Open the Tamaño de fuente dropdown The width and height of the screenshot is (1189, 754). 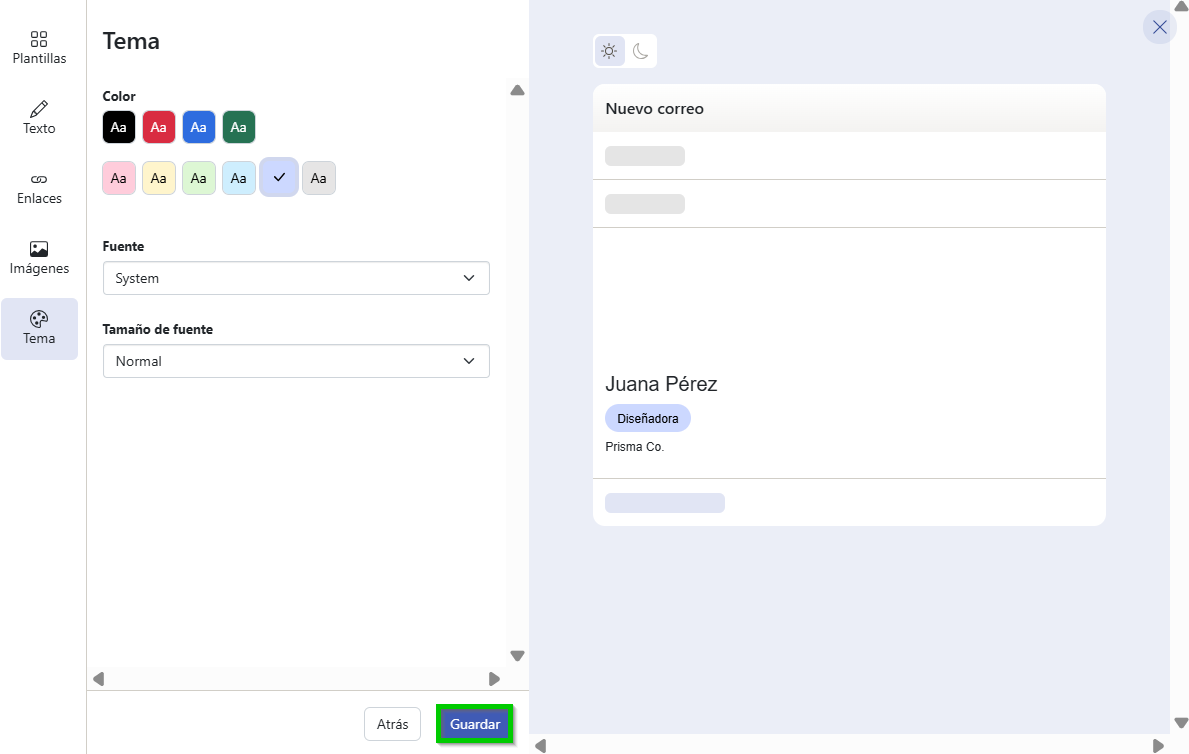(296, 361)
